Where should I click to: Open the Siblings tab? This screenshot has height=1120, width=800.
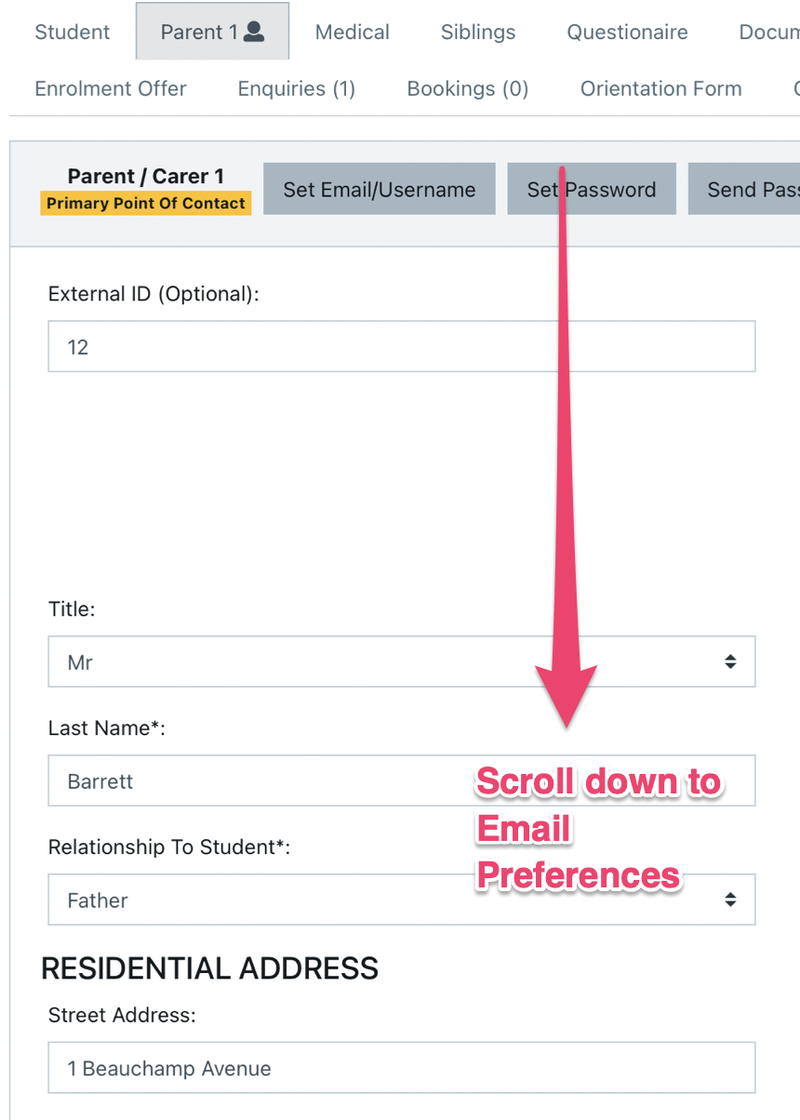click(478, 32)
